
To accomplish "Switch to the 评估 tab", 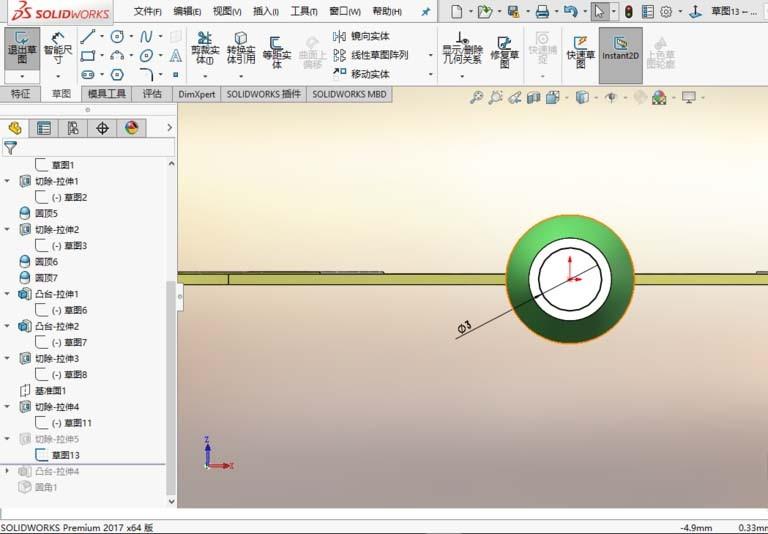I will click(x=152, y=94).
